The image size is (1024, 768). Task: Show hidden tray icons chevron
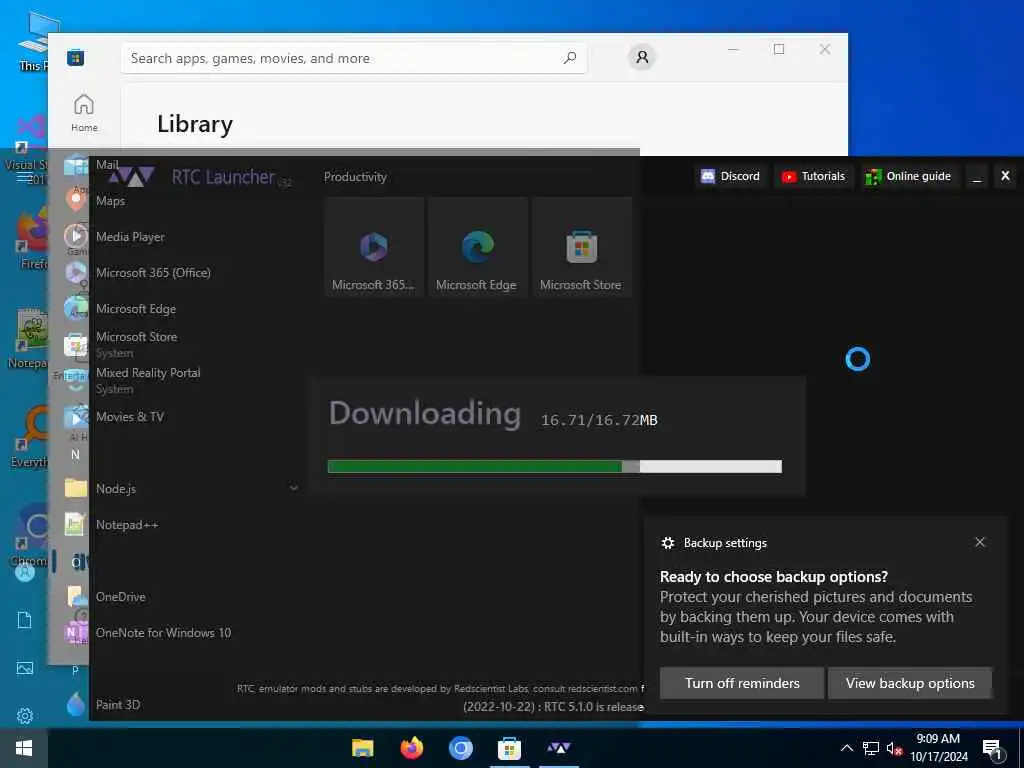click(x=846, y=748)
